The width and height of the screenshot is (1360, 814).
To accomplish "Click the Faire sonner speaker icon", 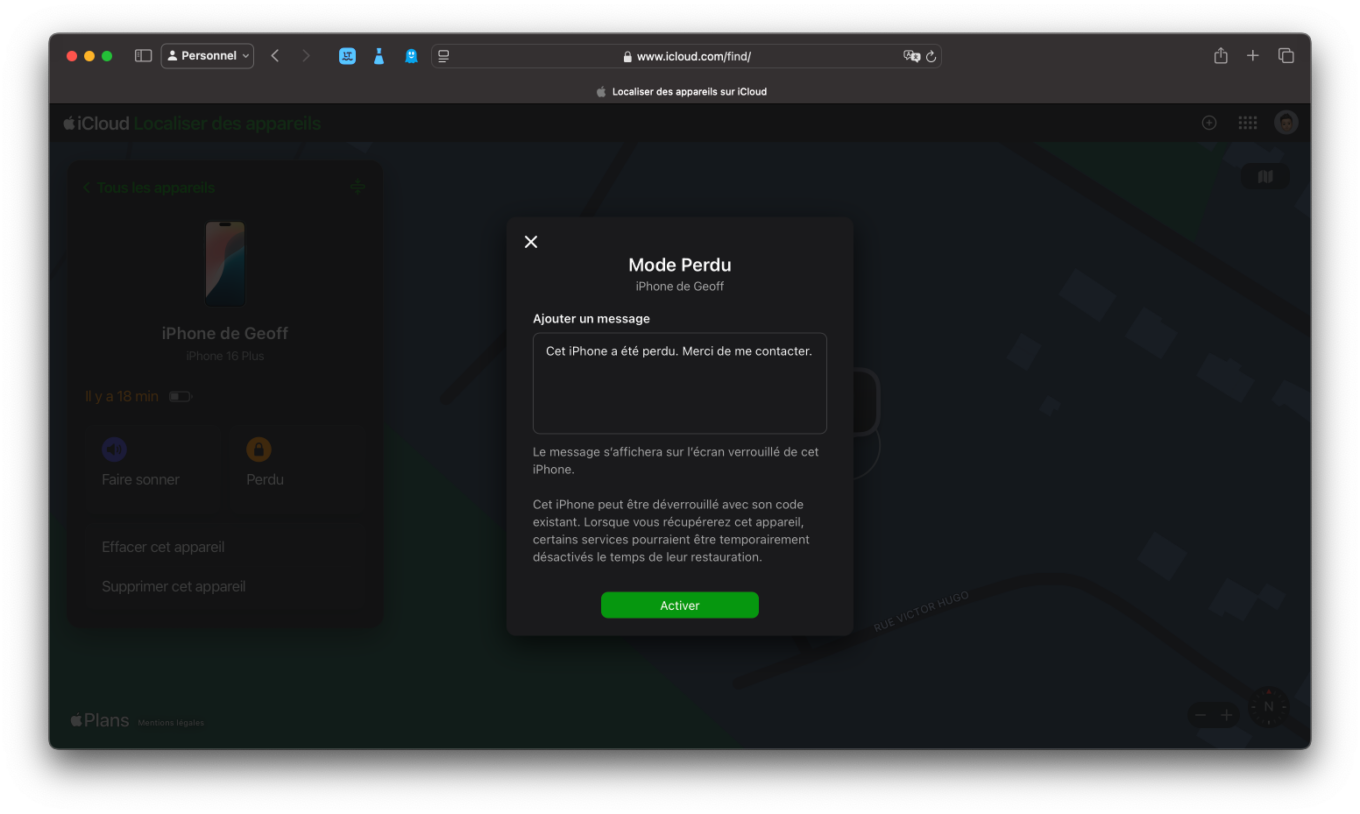I will [x=114, y=449].
